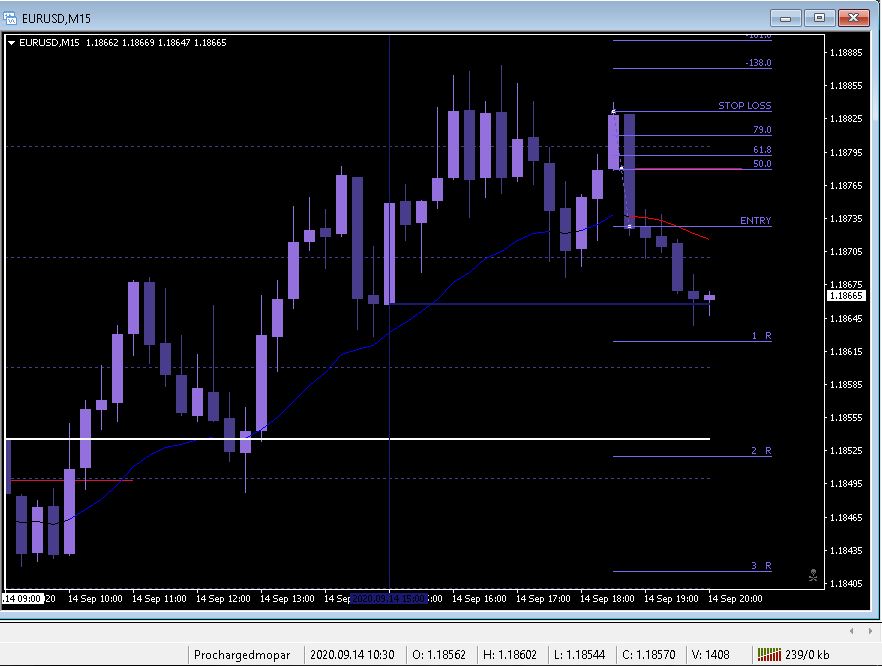Click the EURUSD,M15 chart window icon
This screenshot has width=882, height=666.
[10, 18]
